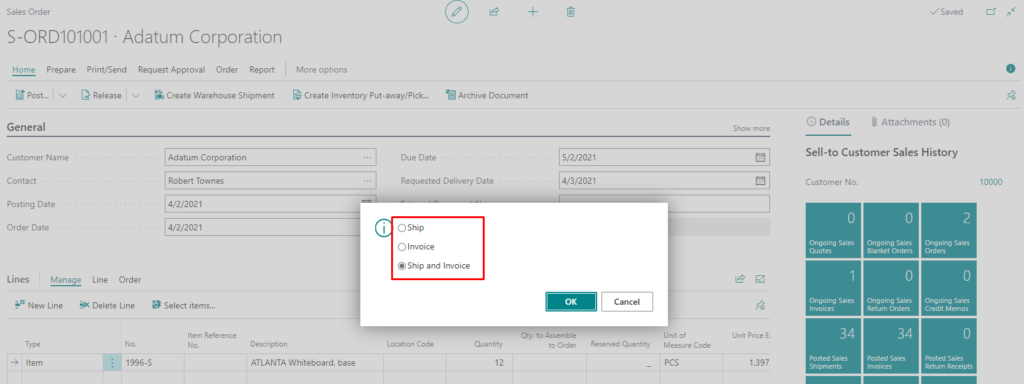Click the Release action
Screen dimensions: 1024x384
[x=101, y=95]
